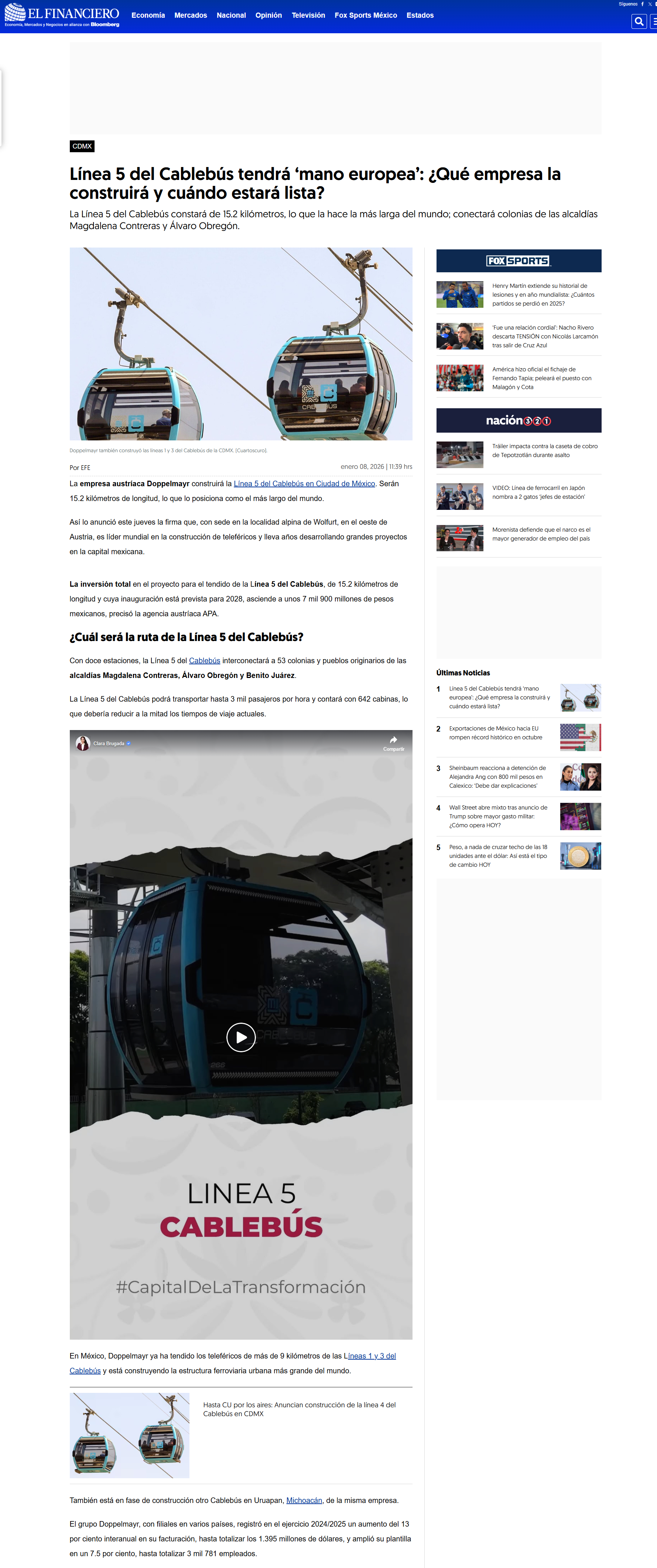
Task: Open the Mercados menu item
Action: pos(191,15)
